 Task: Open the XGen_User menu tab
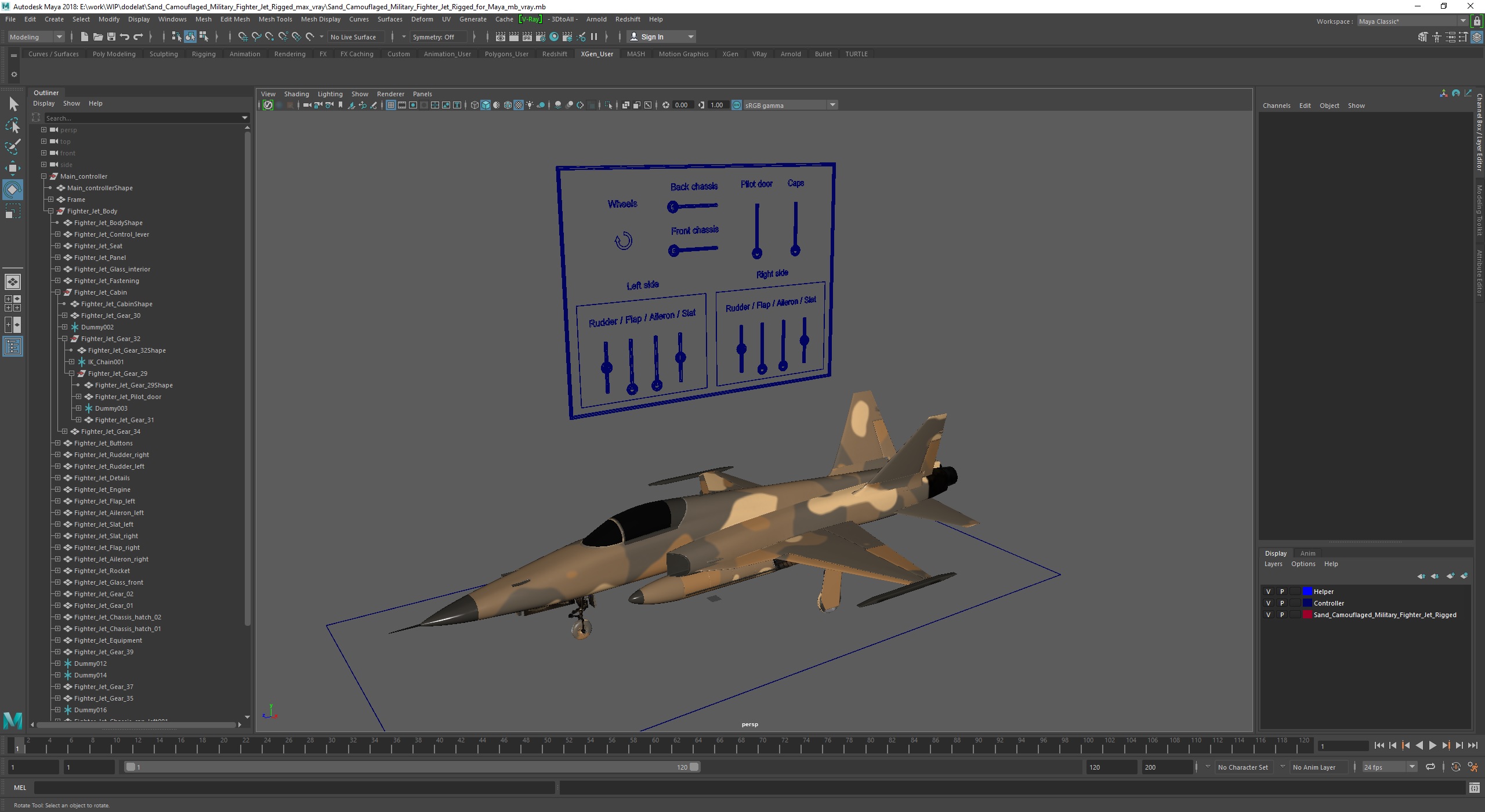pyautogui.click(x=596, y=54)
